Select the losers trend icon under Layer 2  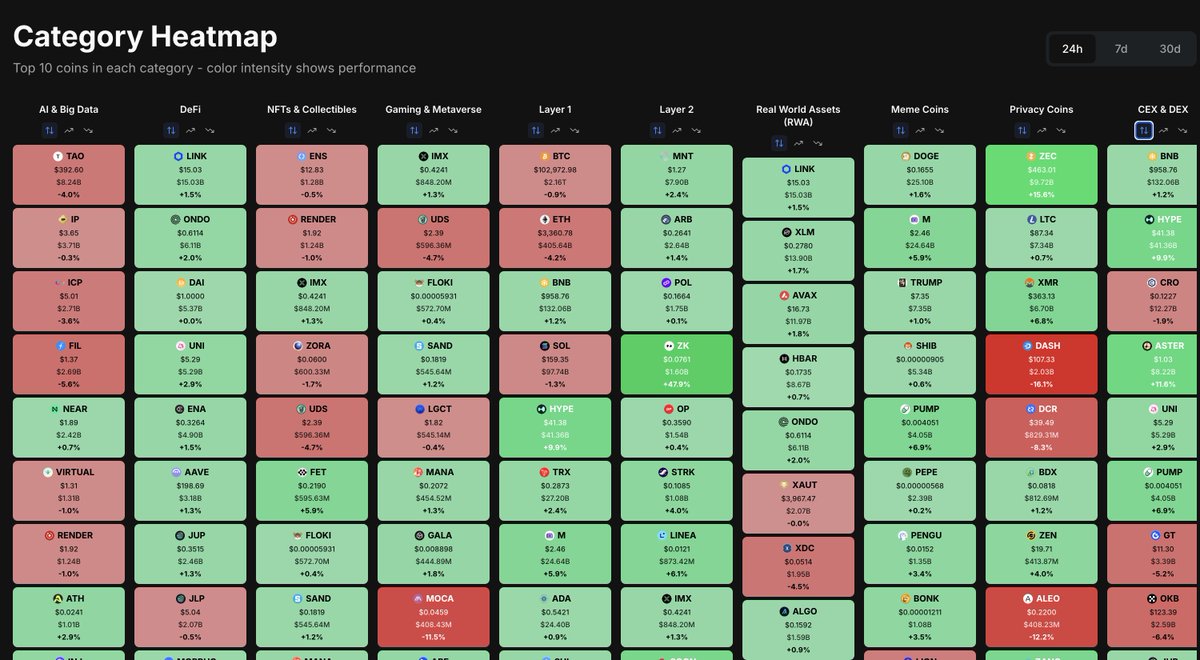point(698,130)
